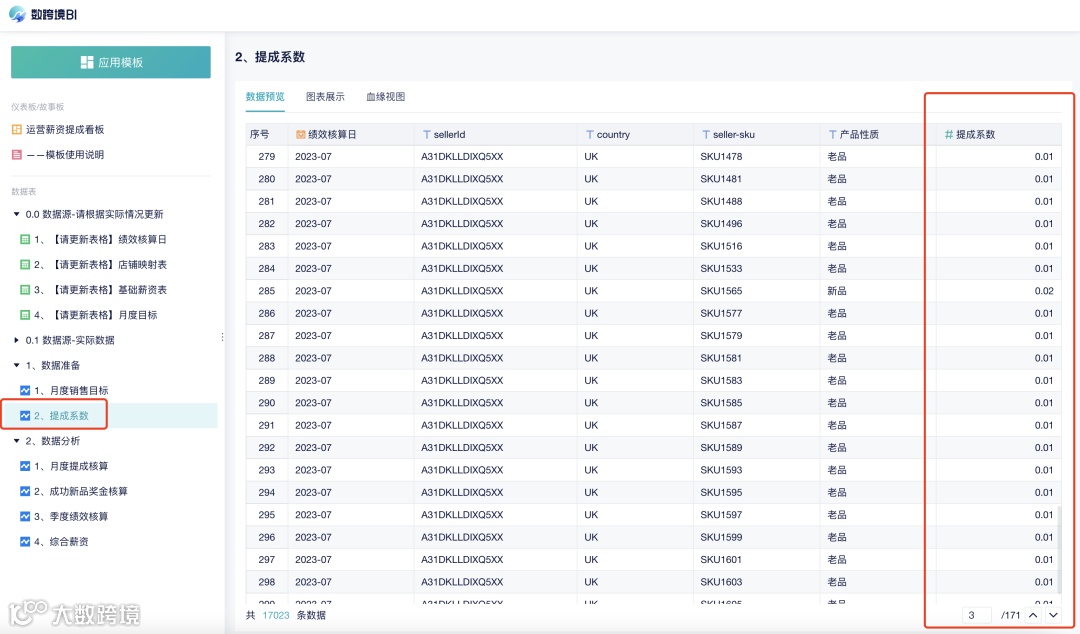The image size is (1080, 634).
Task: Click green table icon beside 月度目标
Action: pyautogui.click(x=25, y=315)
